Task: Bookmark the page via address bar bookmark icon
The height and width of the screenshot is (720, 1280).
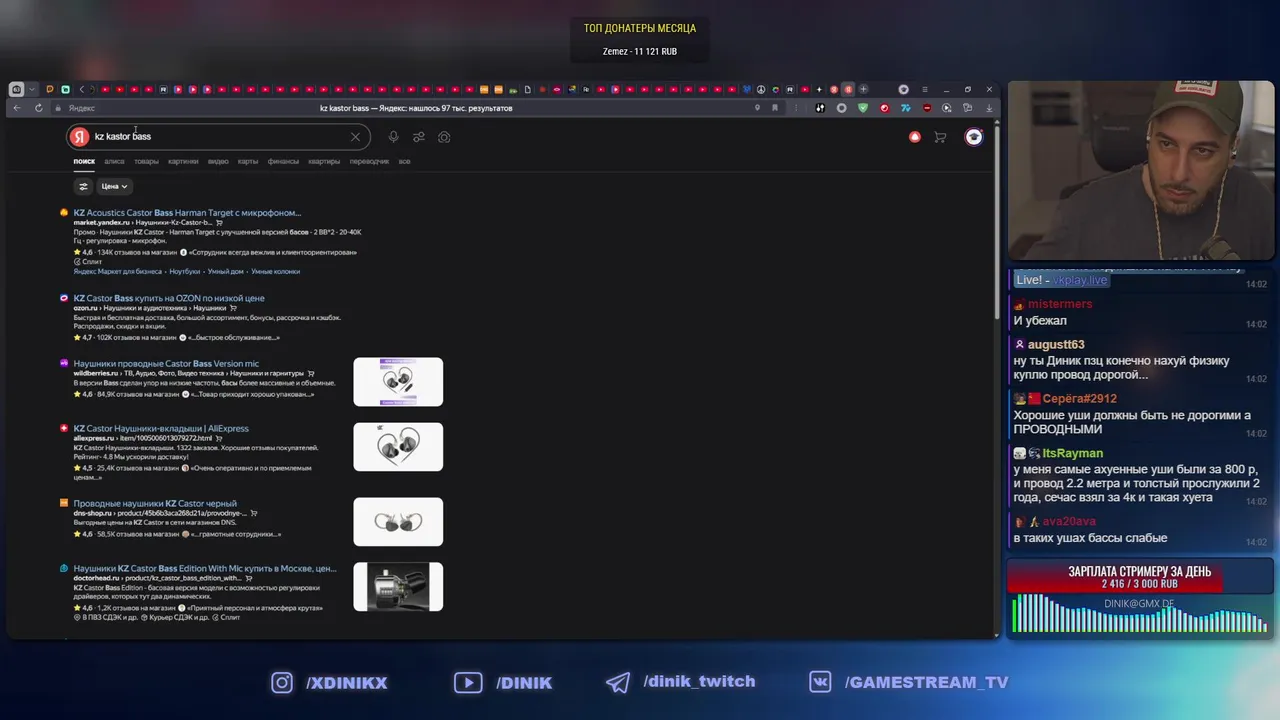Action: (774, 108)
